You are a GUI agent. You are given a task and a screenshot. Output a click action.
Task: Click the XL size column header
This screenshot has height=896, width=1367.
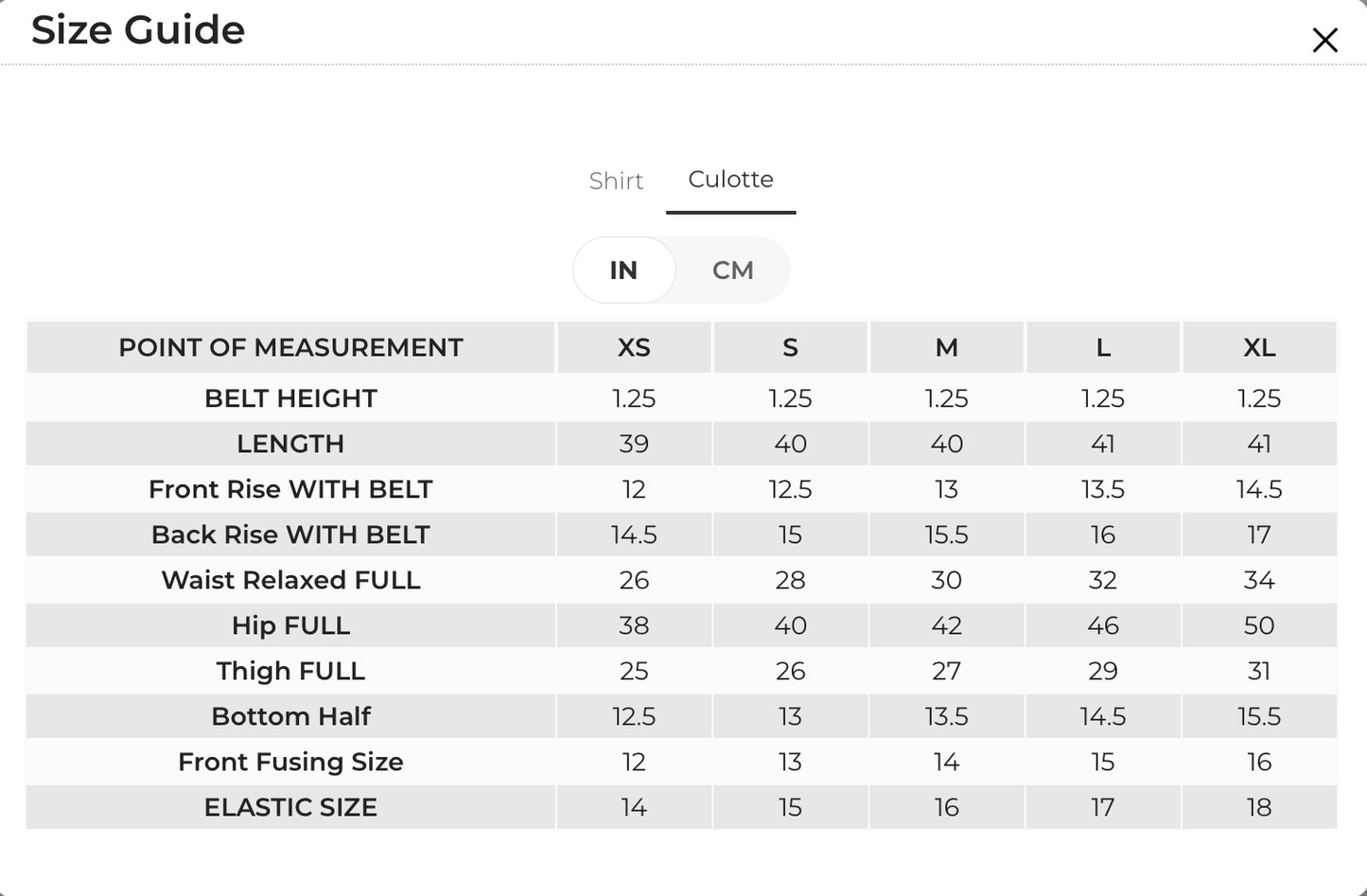(x=1259, y=348)
